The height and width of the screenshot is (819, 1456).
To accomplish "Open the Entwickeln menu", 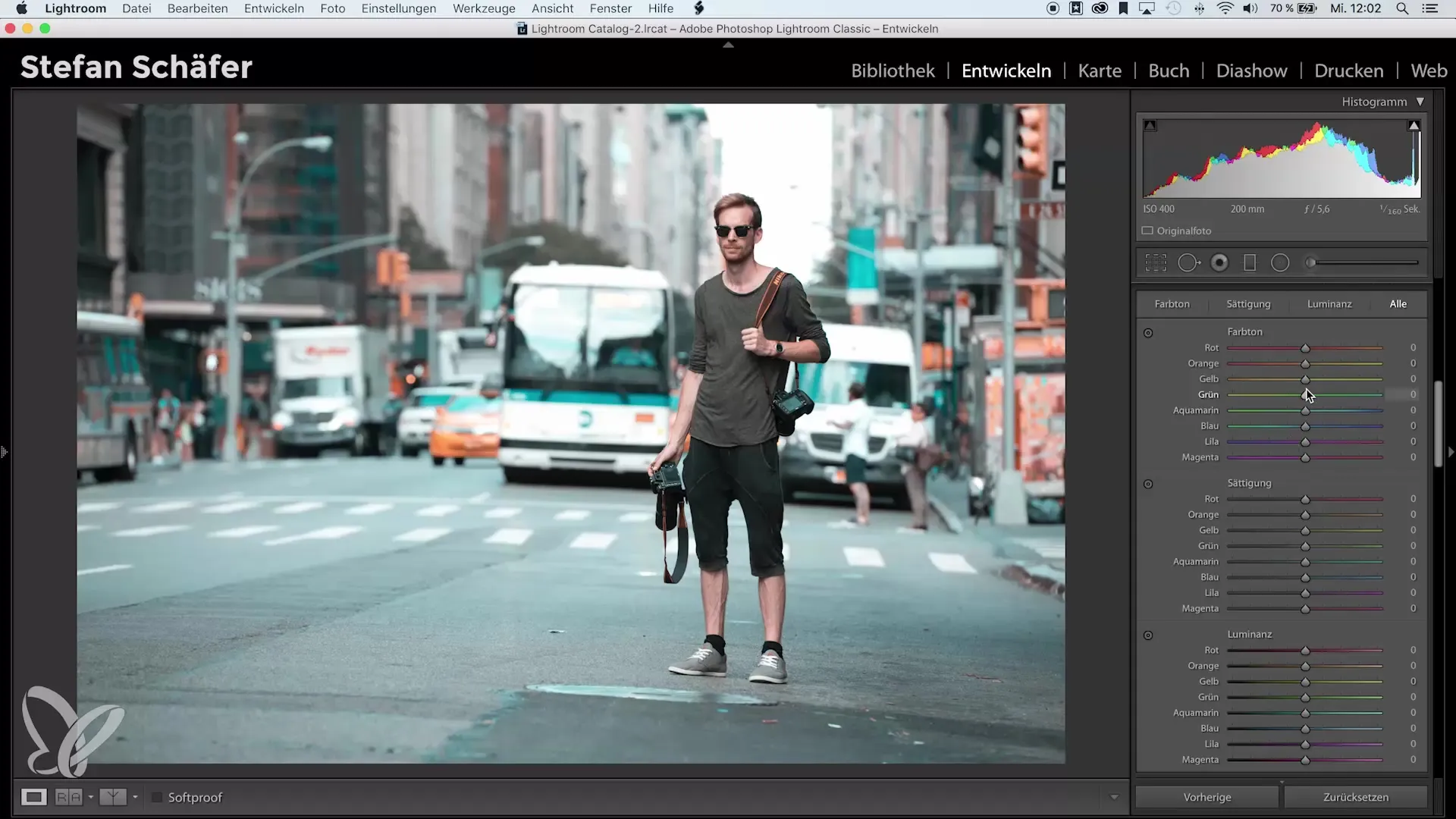I will tap(274, 8).
